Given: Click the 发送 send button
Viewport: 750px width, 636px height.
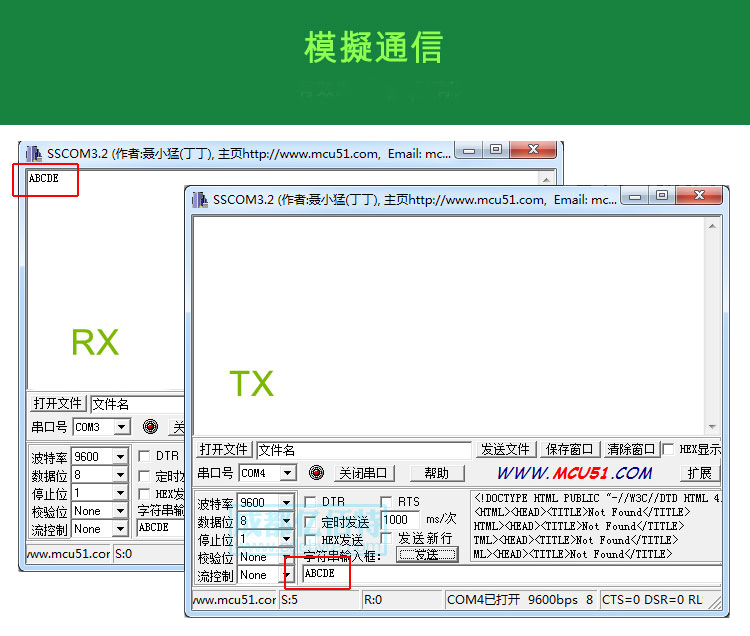Looking at the screenshot, I should (x=427, y=555).
